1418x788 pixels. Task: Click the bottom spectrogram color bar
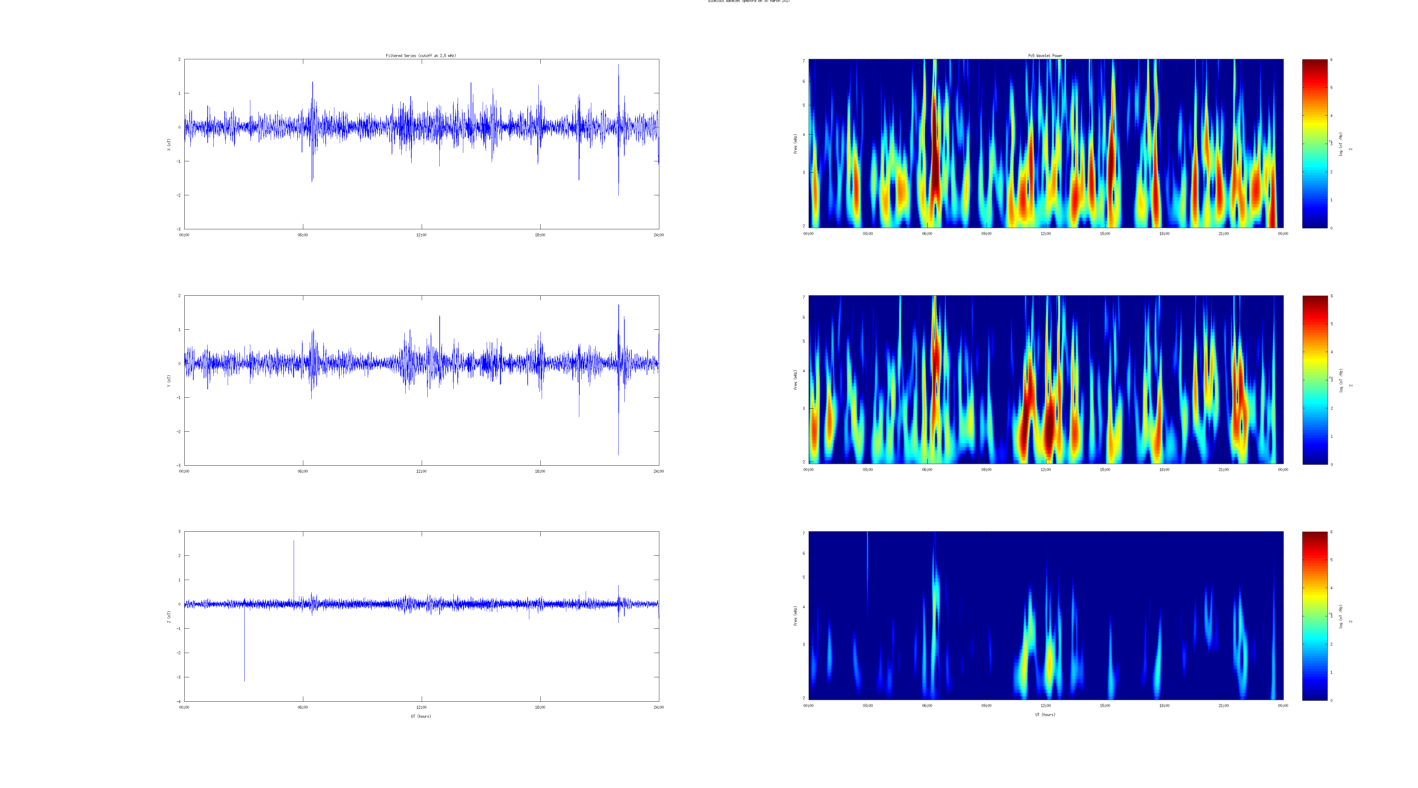1315,616
